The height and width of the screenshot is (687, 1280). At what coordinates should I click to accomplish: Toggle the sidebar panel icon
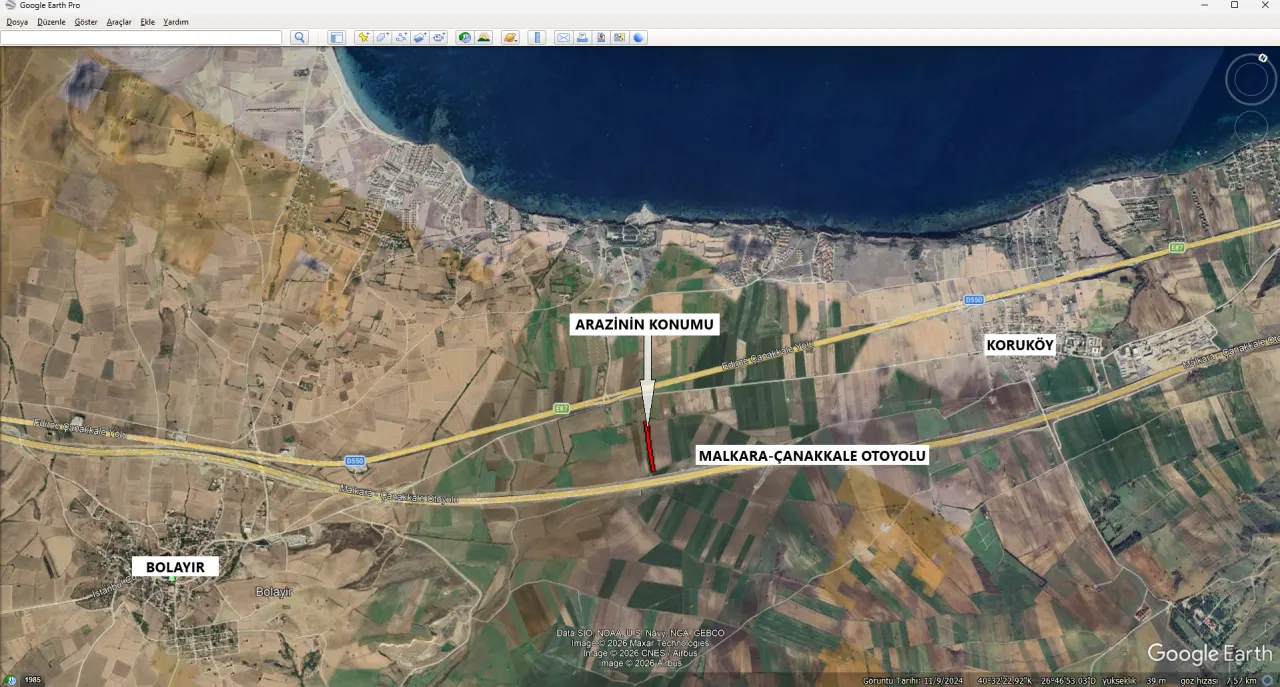click(336, 37)
